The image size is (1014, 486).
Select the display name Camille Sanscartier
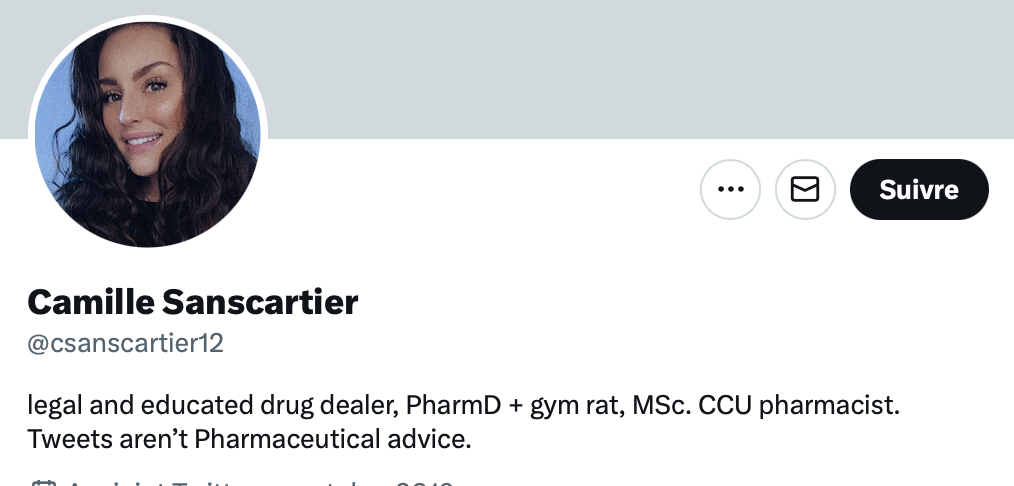(x=193, y=302)
